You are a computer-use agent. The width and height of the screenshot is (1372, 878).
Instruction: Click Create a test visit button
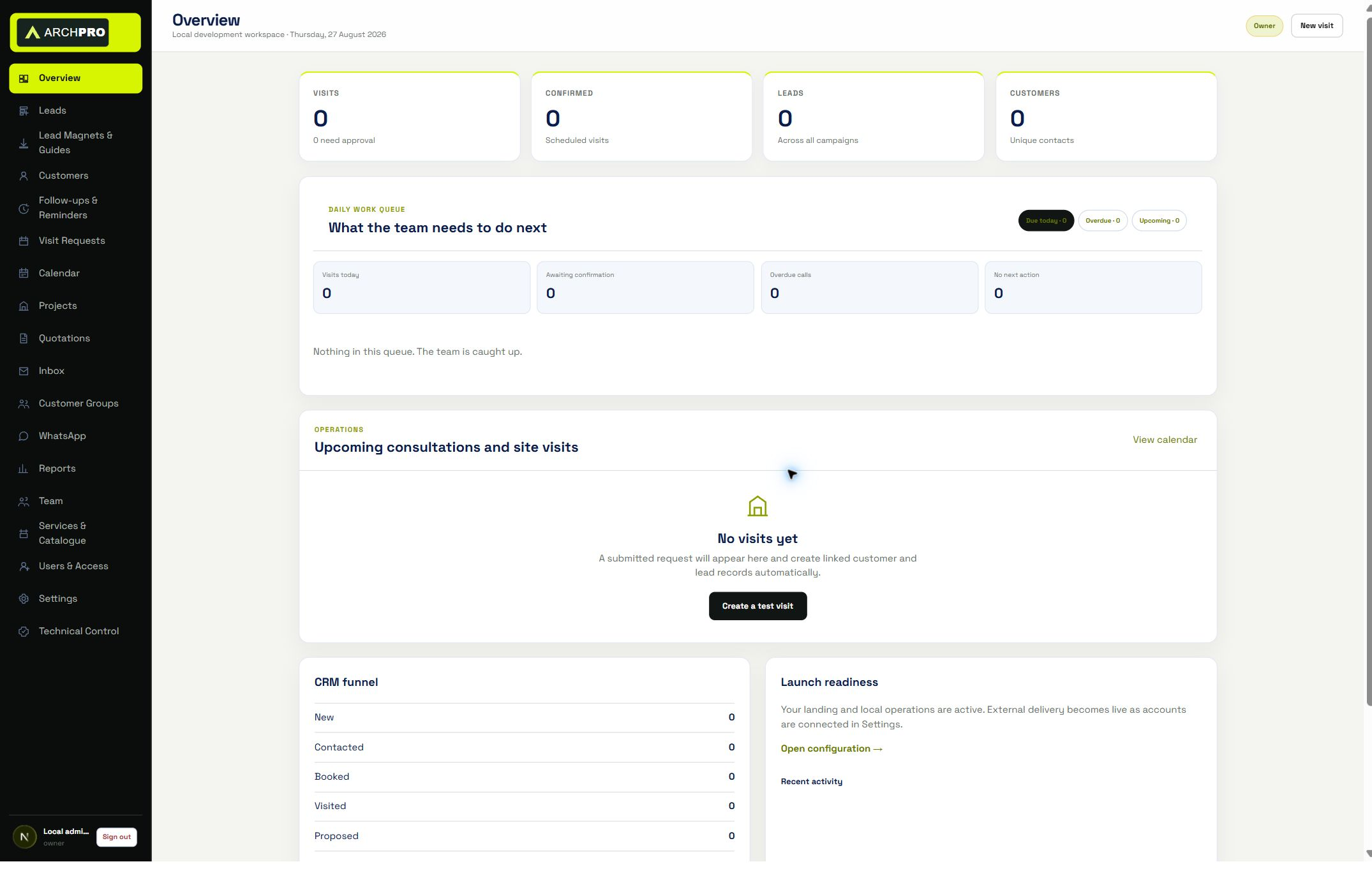(757, 606)
